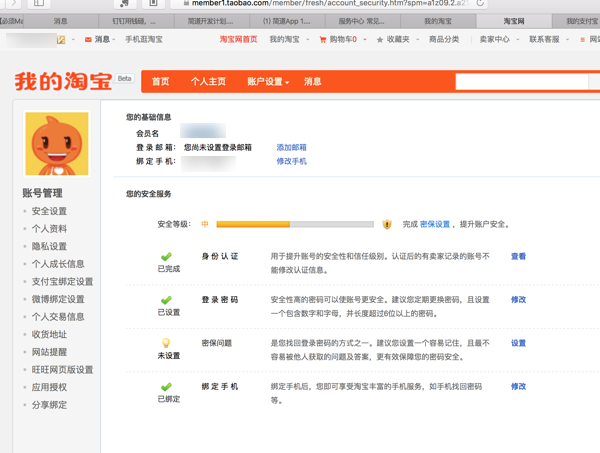Viewport: 600px width, 453px height.
Task: Click the browser reload icon
Action: [480, 3]
